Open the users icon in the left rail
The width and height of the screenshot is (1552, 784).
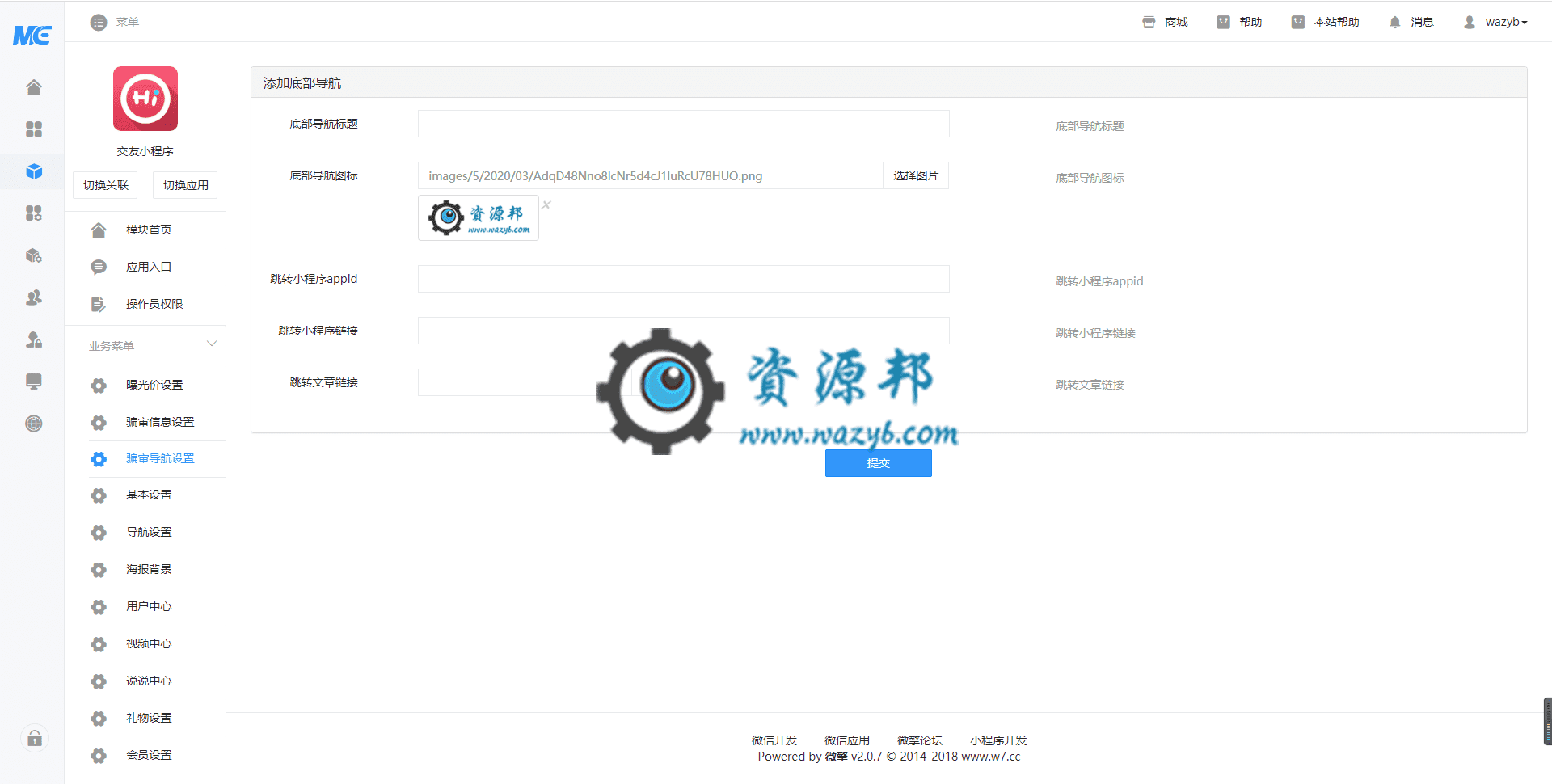pyautogui.click(x=33, y=297)
